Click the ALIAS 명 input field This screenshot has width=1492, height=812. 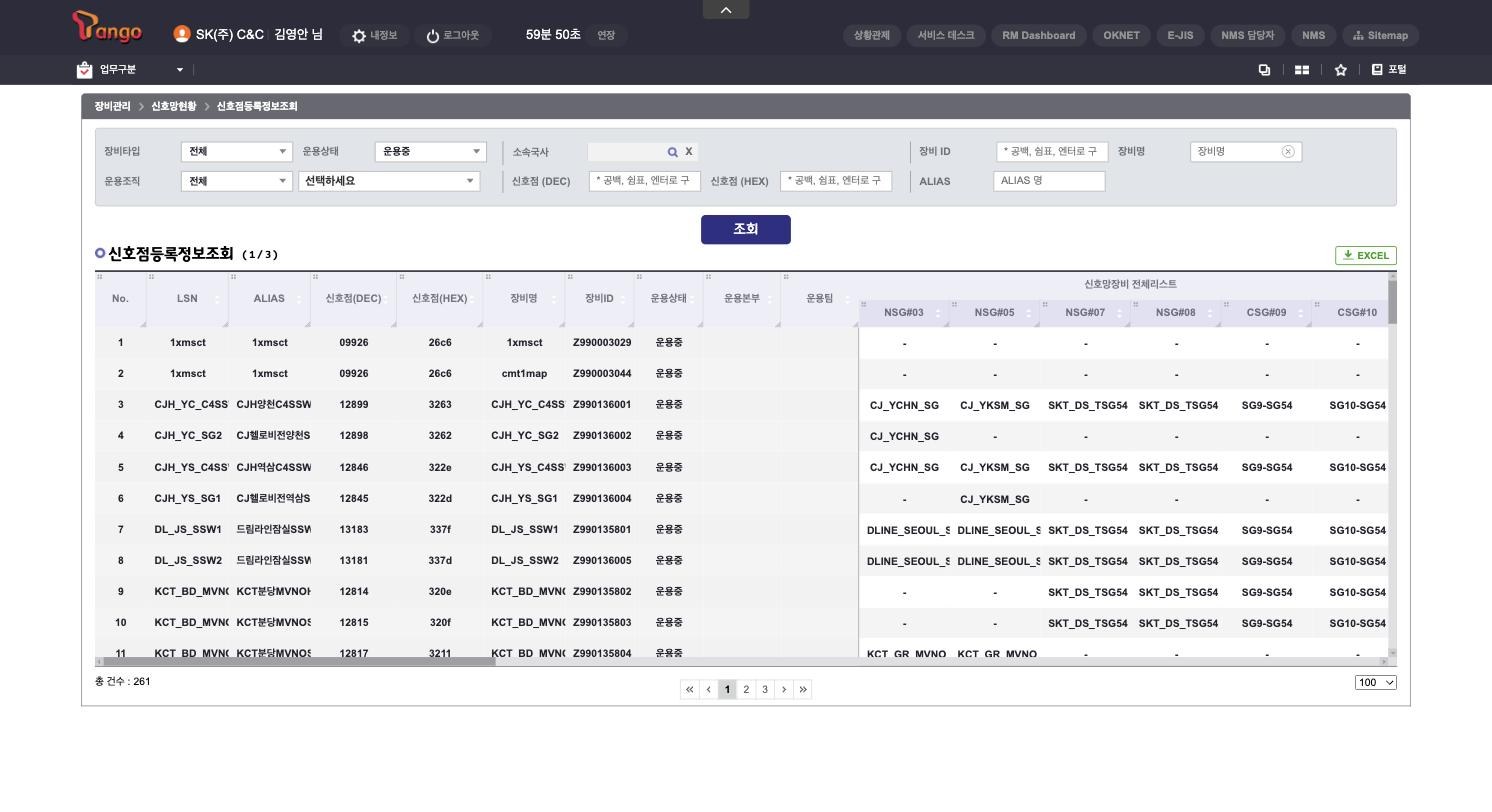pos(1050,181)
